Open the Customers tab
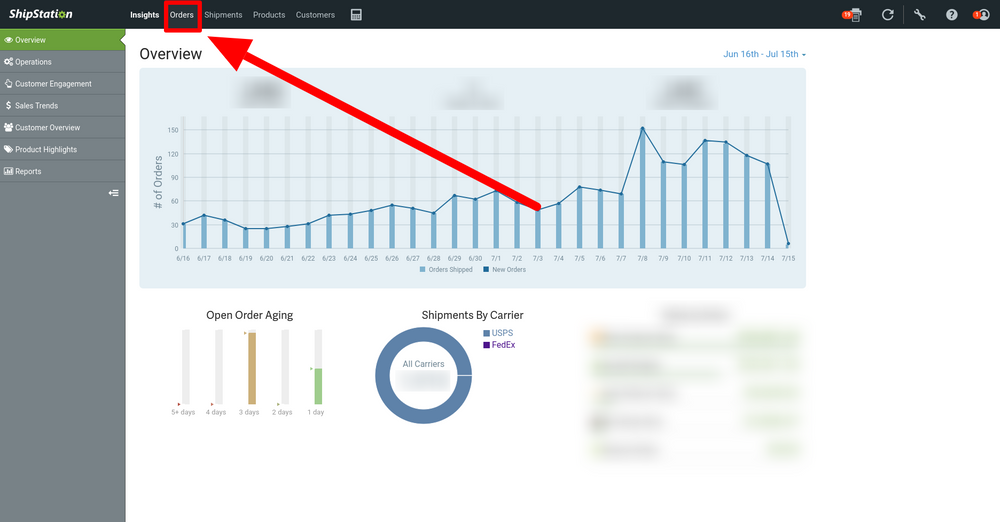The width and height of the screenshot is (1000, 522). click(x=315, y=15)
